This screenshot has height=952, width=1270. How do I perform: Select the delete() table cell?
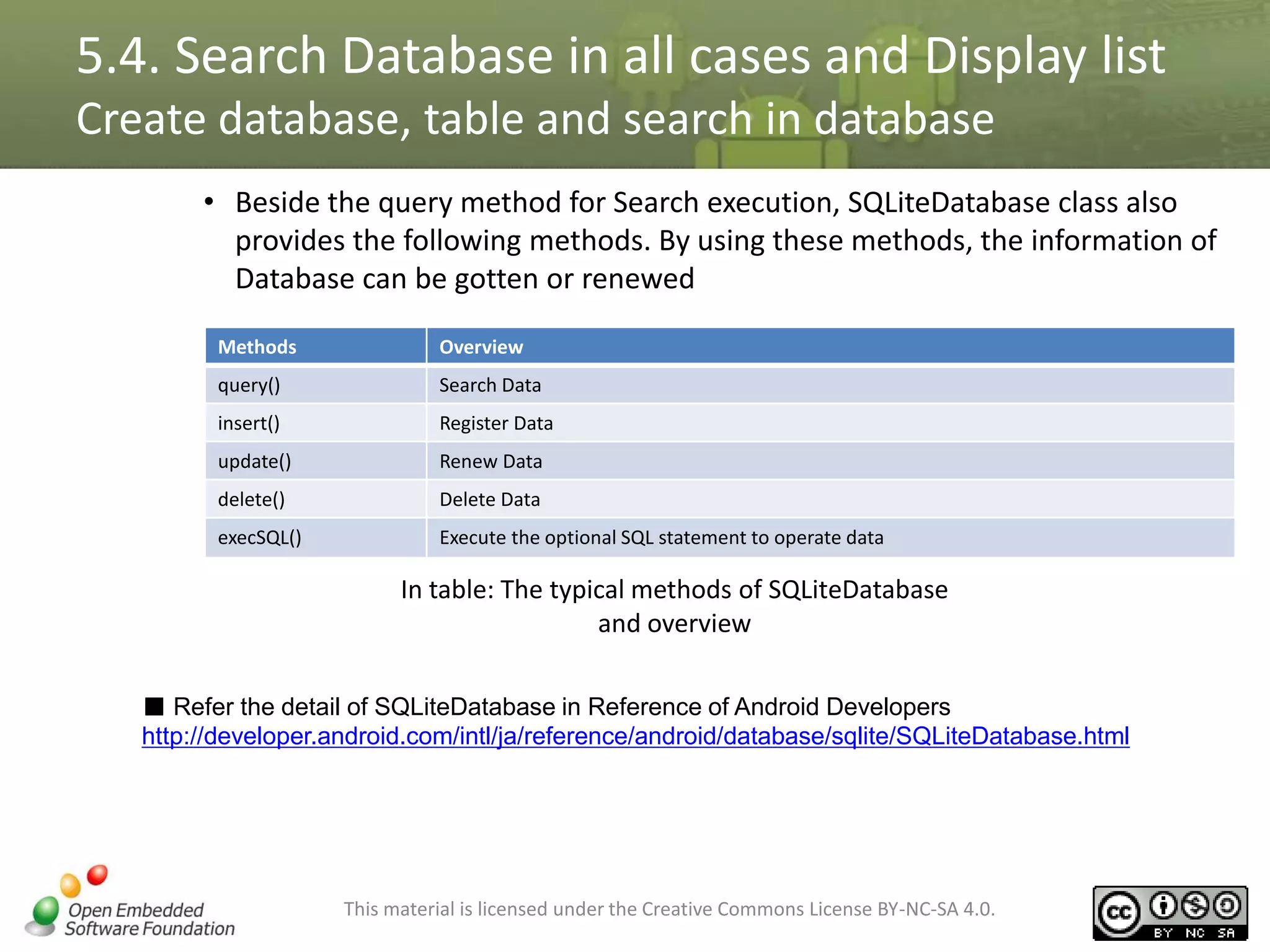tap(316, 500)
